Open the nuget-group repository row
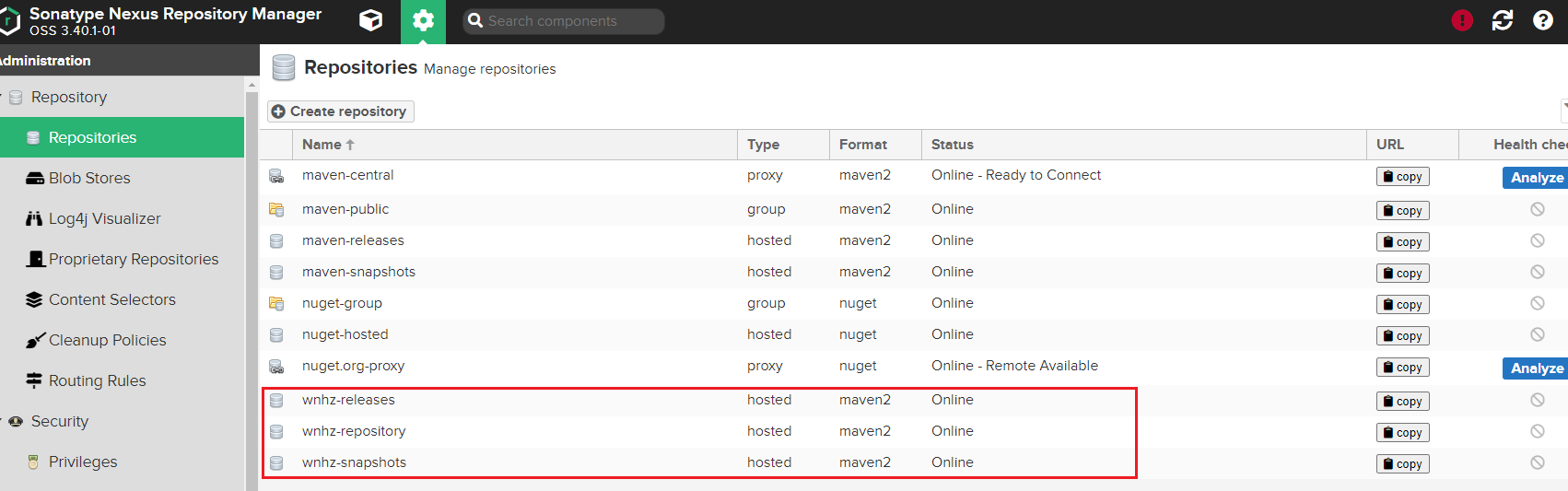This screenshot has height=491, width=1568. click(914, 304)
